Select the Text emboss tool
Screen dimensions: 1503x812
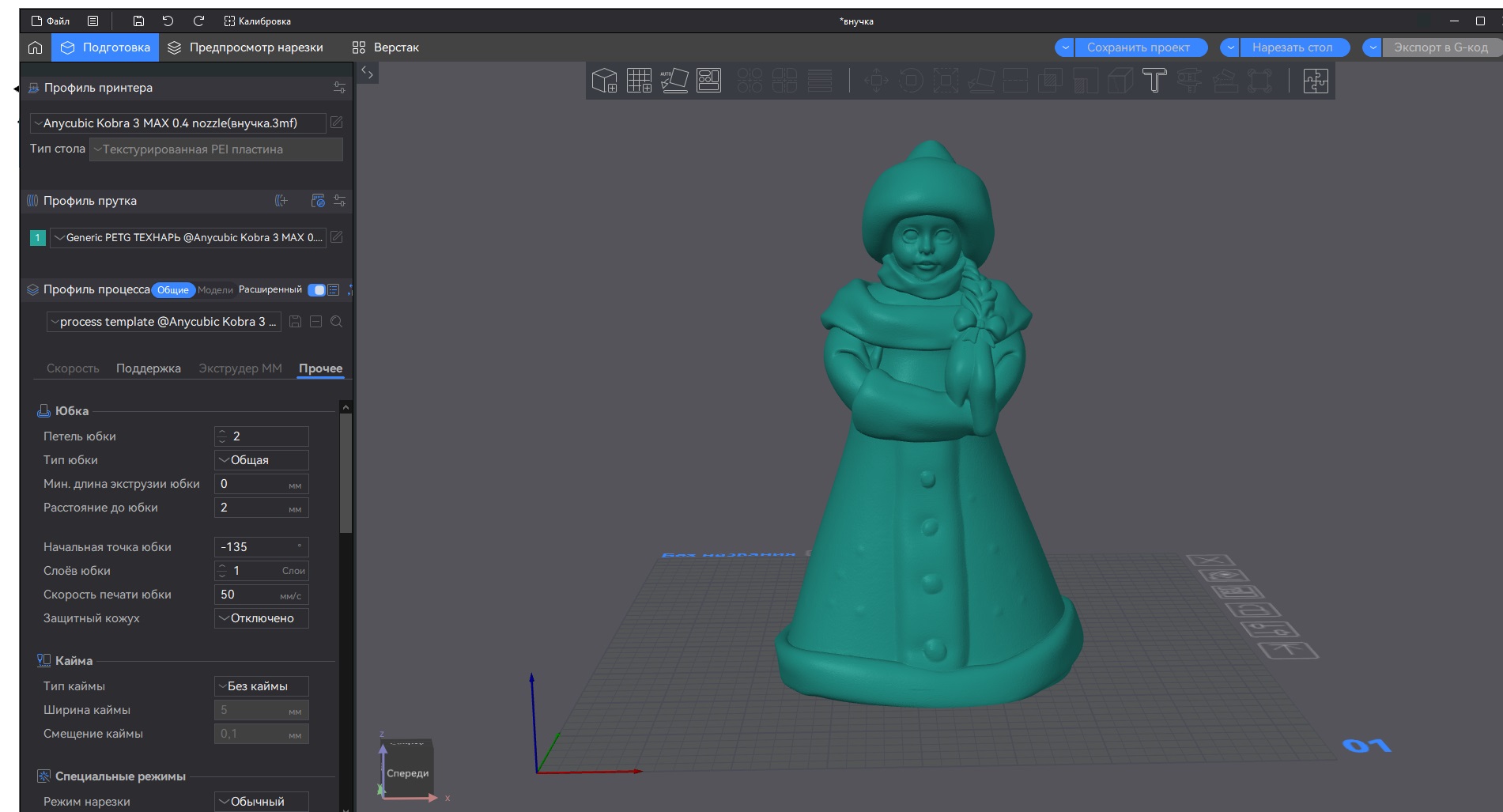(1154, 81)
